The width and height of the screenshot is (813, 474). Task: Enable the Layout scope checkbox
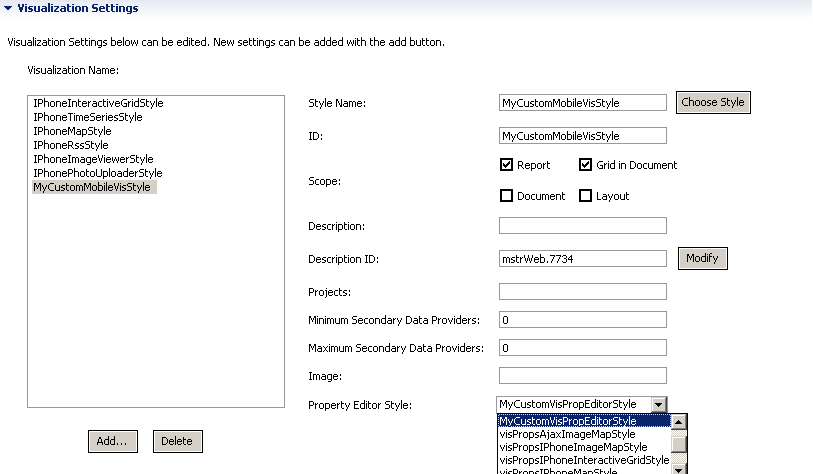[x=585, y=196]
